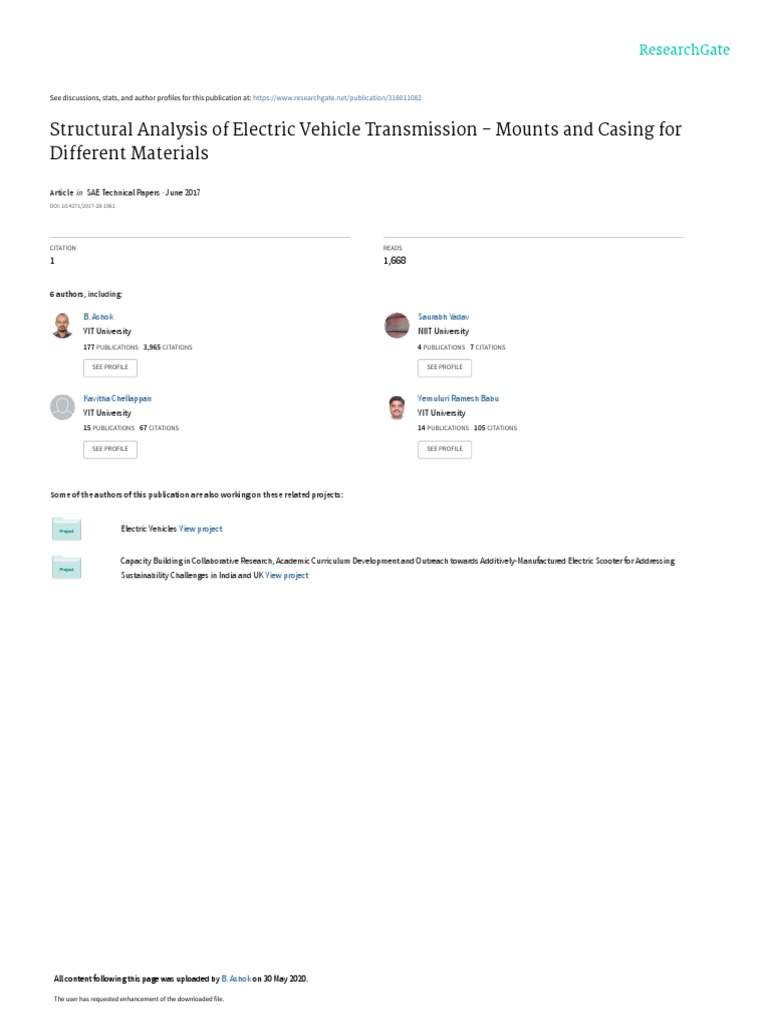This screenshot has width=768, height=1024.
Task: Click B. Ashok's profile photo
Action: coord(62,325)
